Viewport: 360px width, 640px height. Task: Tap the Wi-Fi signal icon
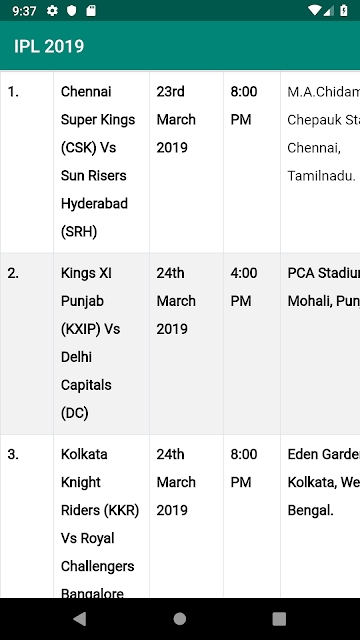(315, 11)
